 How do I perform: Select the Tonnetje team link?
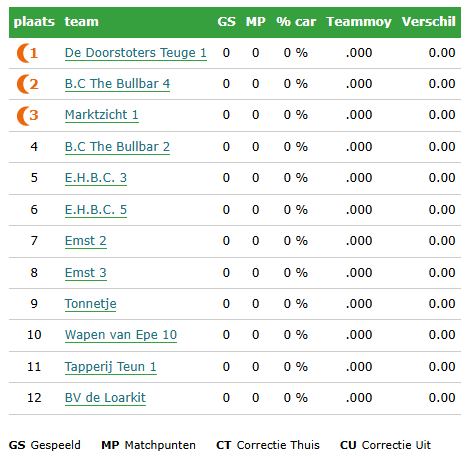point(90,304)
